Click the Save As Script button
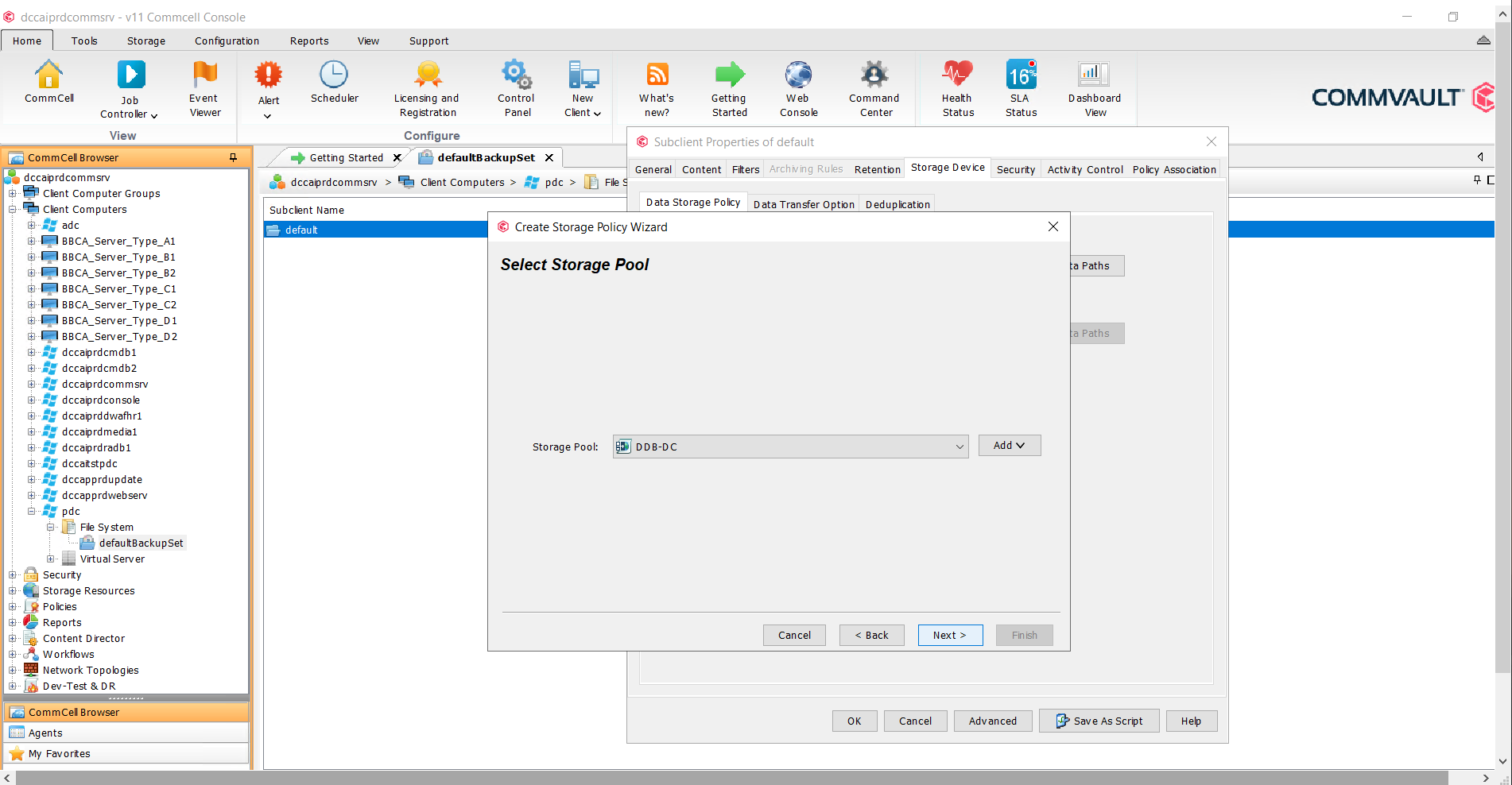 click(1099, 721)
